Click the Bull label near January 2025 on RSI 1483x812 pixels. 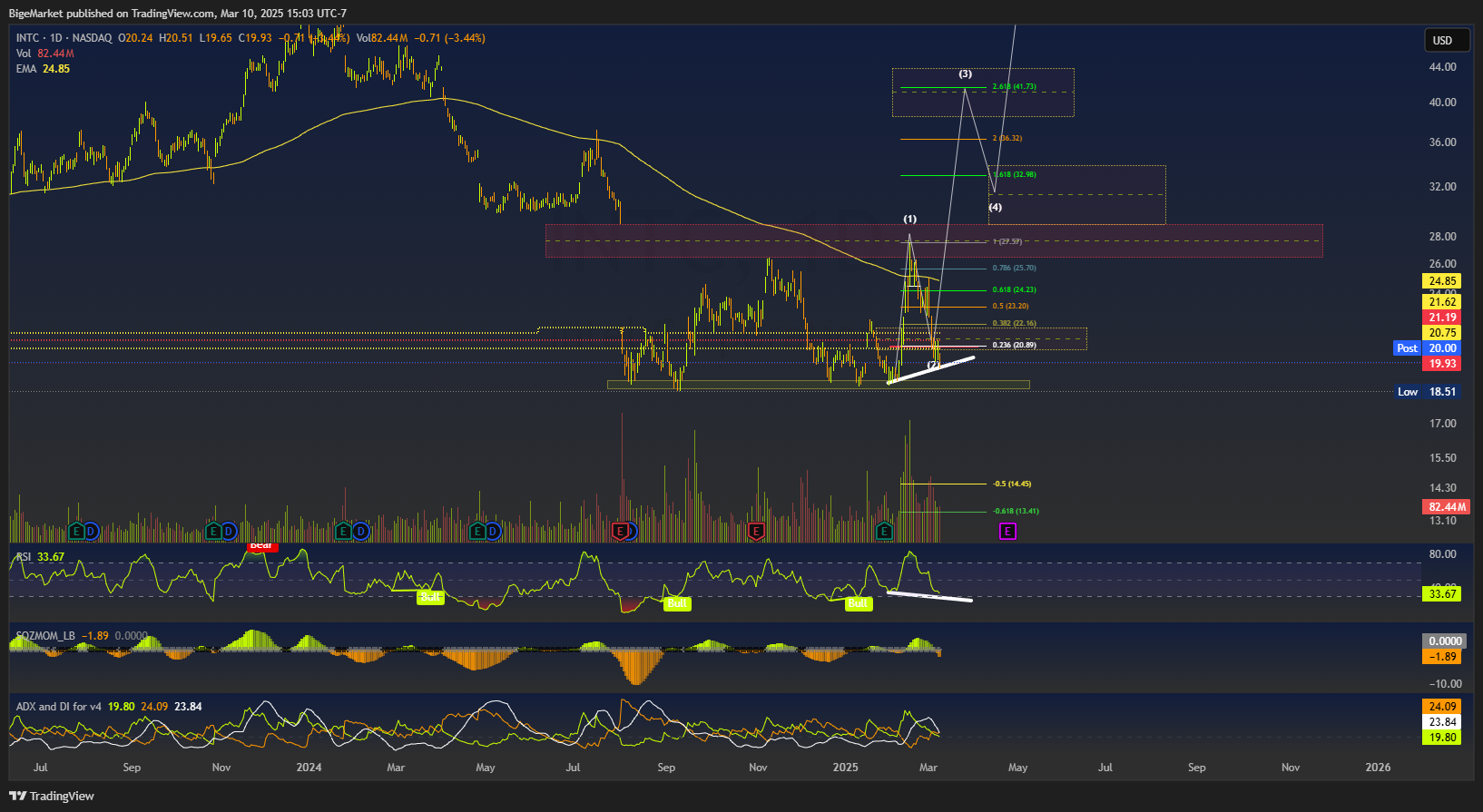[x=858, y=603]
